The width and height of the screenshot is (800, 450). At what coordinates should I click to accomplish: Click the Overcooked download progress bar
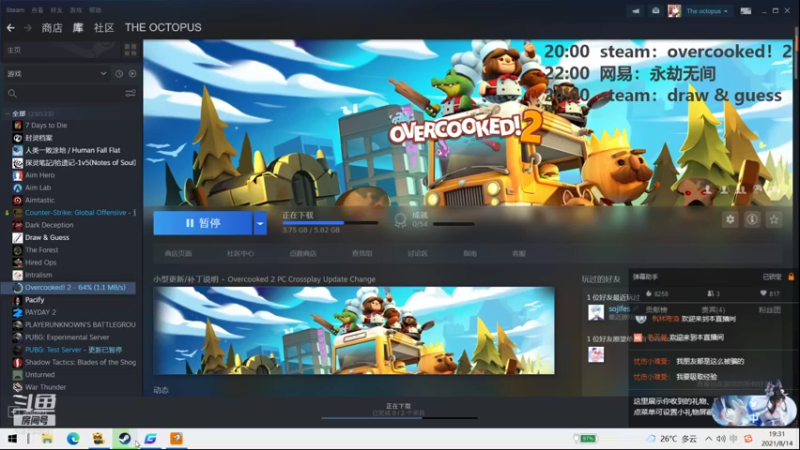[330, 223]
